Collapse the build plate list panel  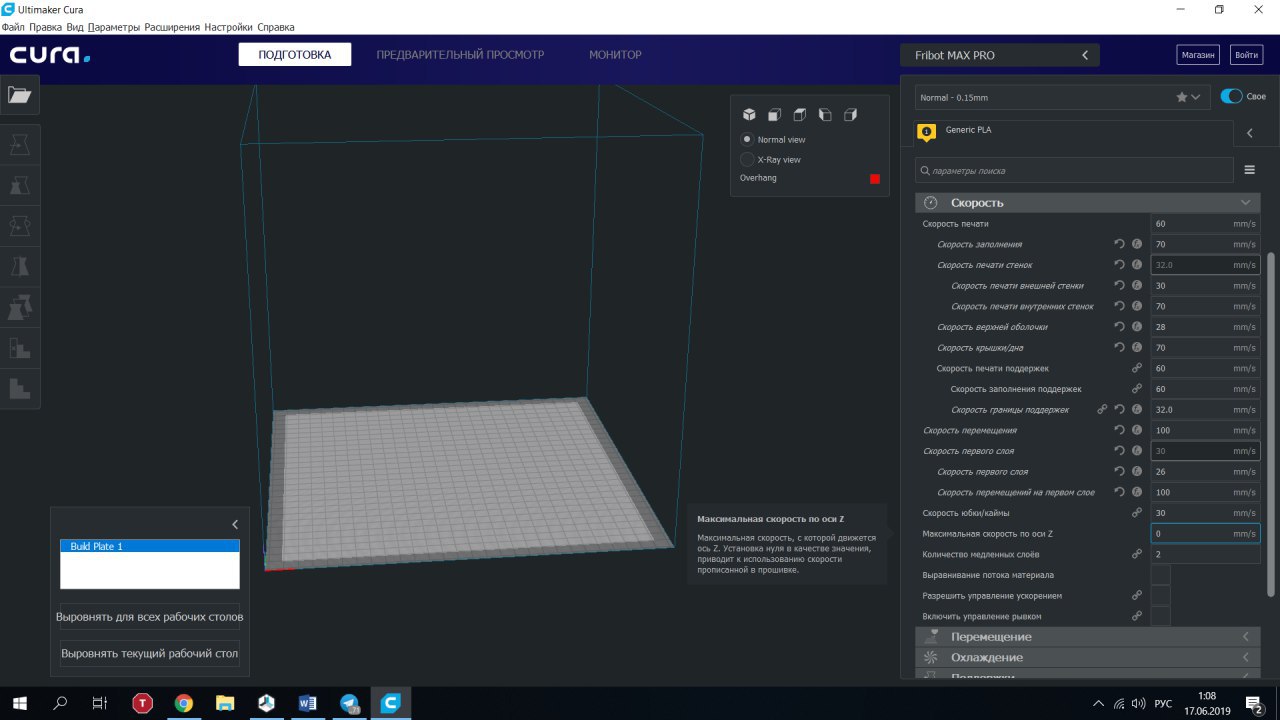235,524
